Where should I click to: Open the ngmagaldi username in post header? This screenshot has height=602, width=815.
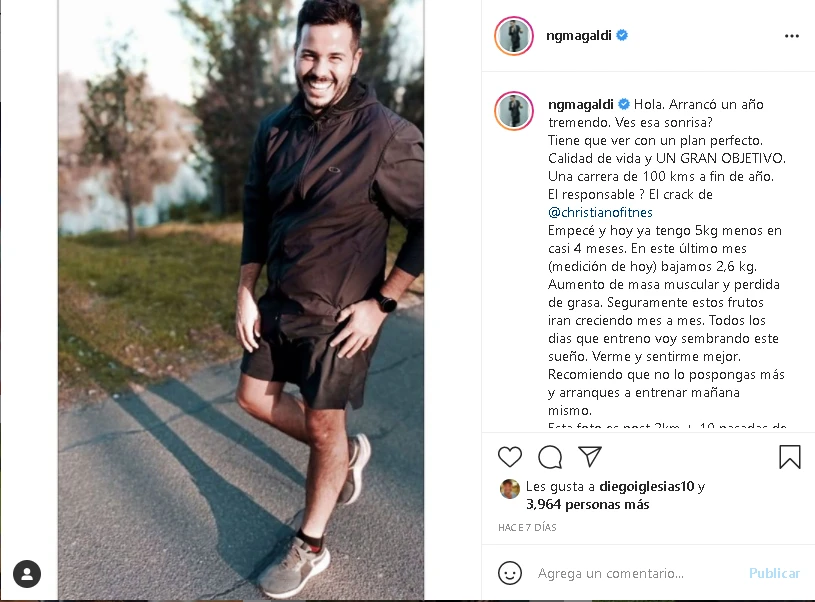(579, 35)
